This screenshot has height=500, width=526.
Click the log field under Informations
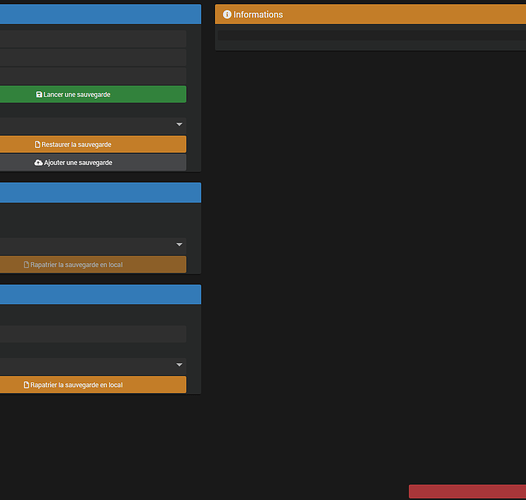[372, 35]
